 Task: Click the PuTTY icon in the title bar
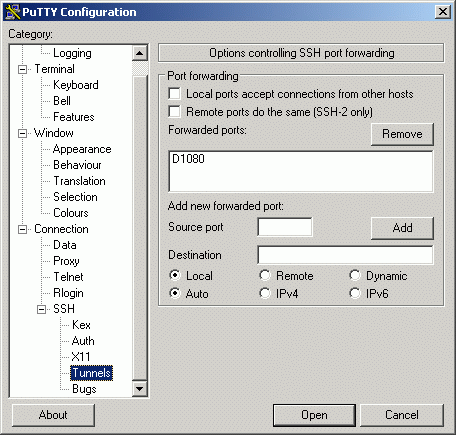pos(12,12)
